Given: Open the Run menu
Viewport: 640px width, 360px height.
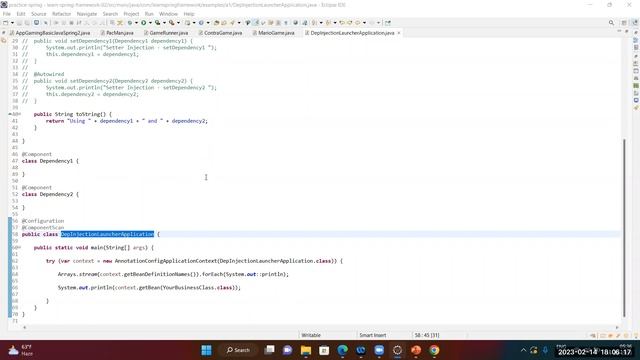Looking at the screenshot, I should coord(149,14).
